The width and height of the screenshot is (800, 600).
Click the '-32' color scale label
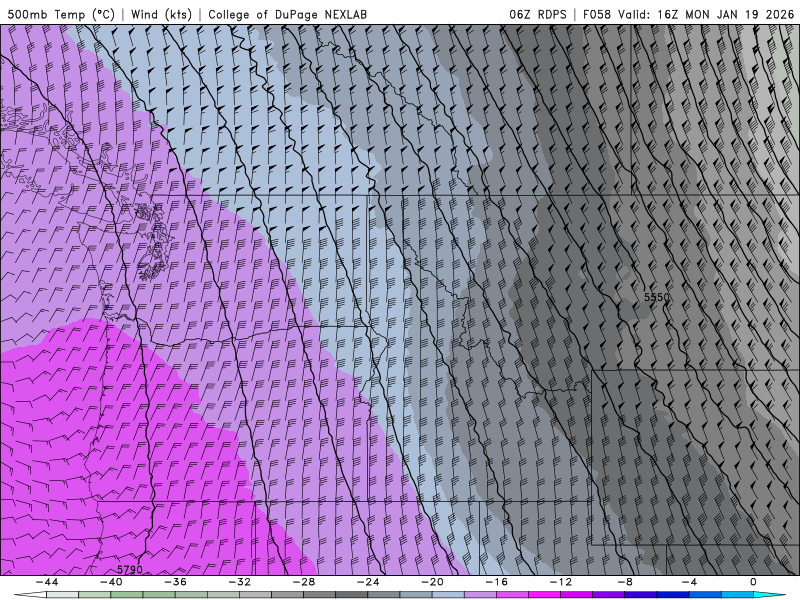coord(239,582)
